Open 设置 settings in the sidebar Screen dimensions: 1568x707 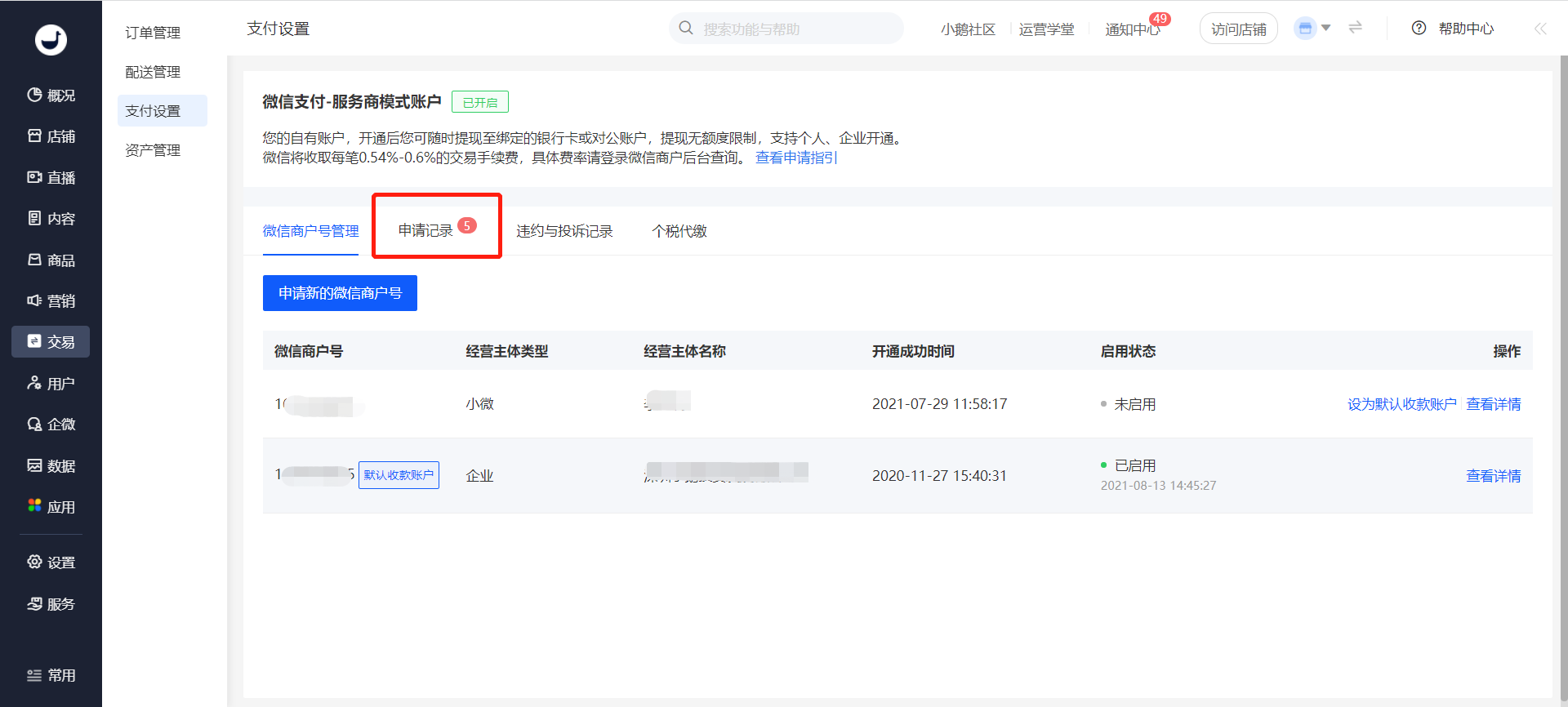pyautogui.click(x=51, y=562)
